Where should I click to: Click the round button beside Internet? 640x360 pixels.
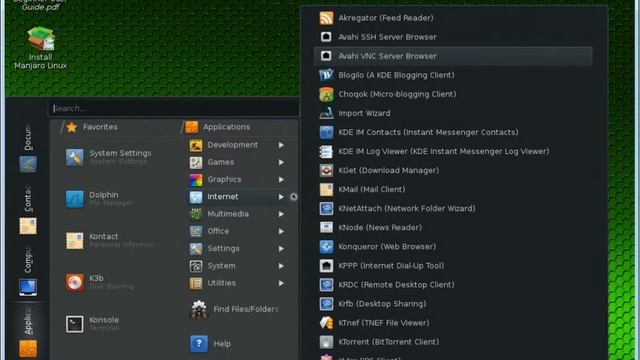click(x=293, y=197)
